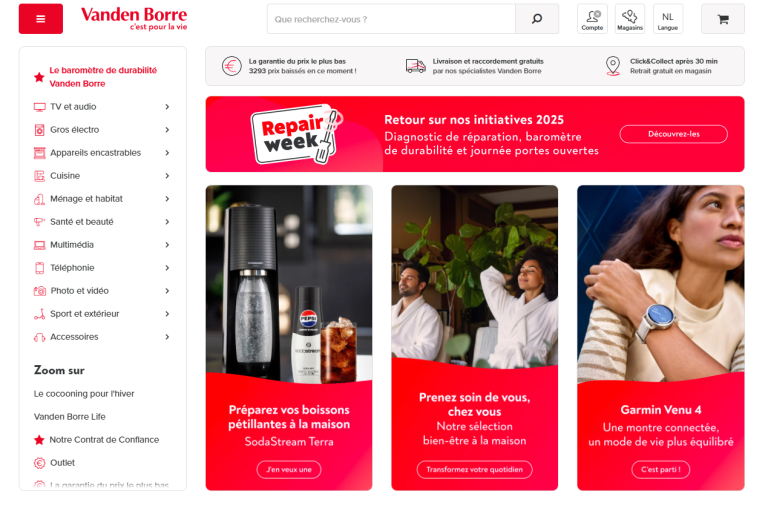The width and height of the screenshot is (768, 505).
Task: Select Sport et extérieur menu item
Action: (x=85, y=314)
